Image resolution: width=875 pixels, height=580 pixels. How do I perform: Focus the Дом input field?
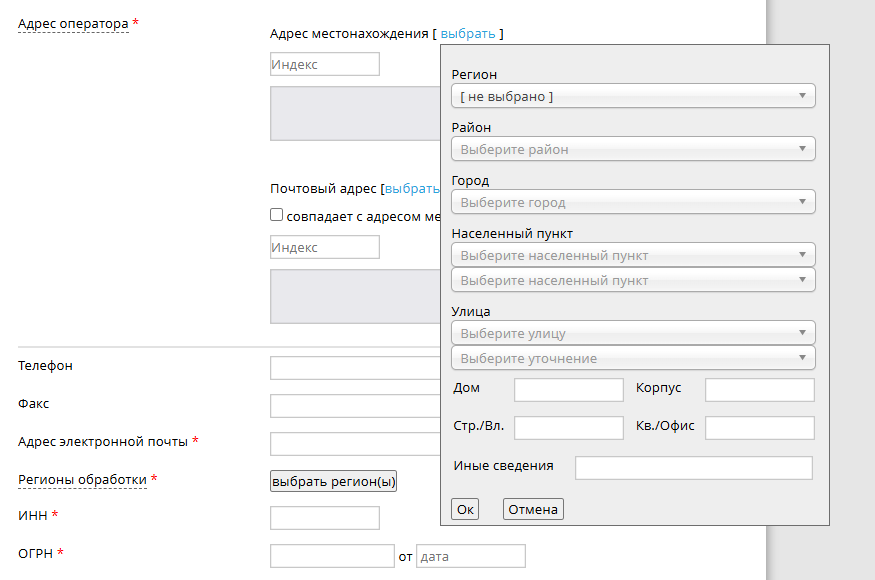[x=568, y=389]
